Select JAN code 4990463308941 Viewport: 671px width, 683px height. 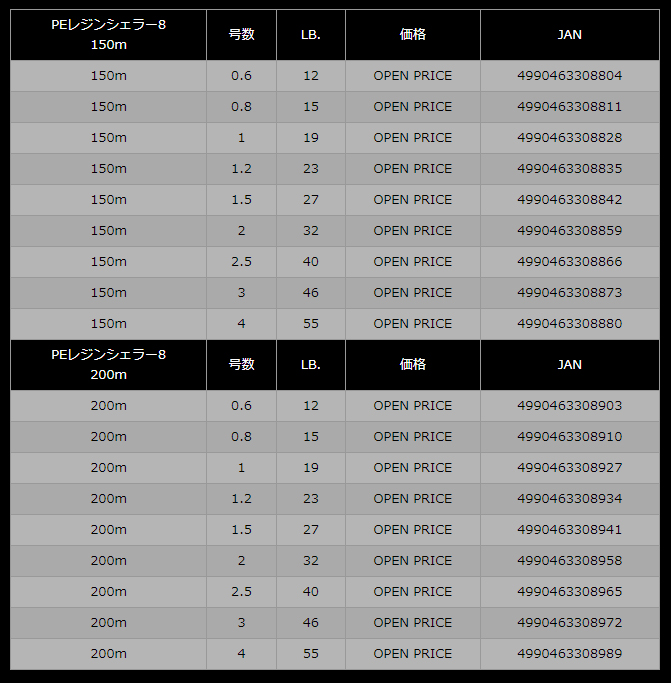569,530
